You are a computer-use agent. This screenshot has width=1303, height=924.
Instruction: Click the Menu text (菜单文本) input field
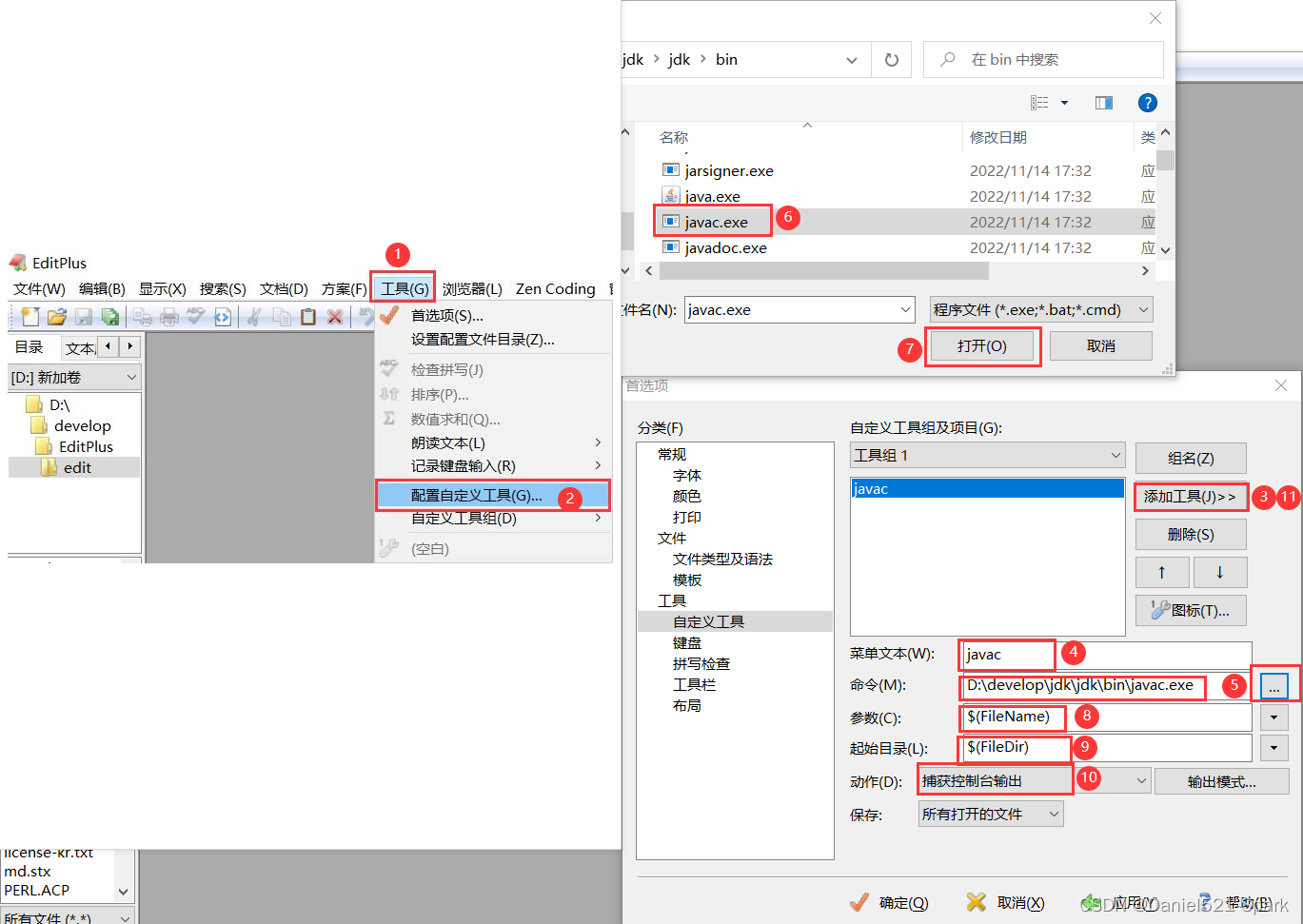[x=1107, y=655]
